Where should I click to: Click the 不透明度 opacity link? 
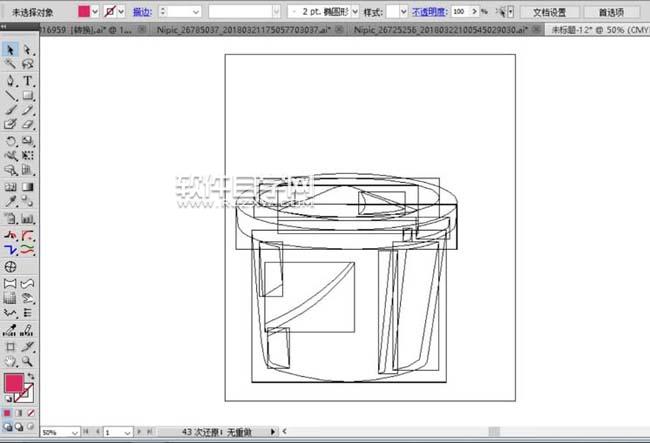click(429, 12)
